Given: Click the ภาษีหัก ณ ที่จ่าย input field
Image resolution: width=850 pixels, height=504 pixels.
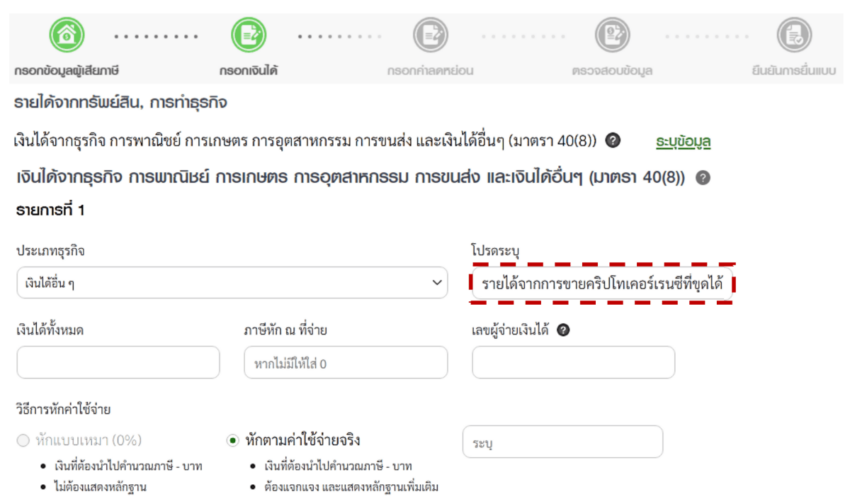Looking at the screenshot, I should [346, 362].
